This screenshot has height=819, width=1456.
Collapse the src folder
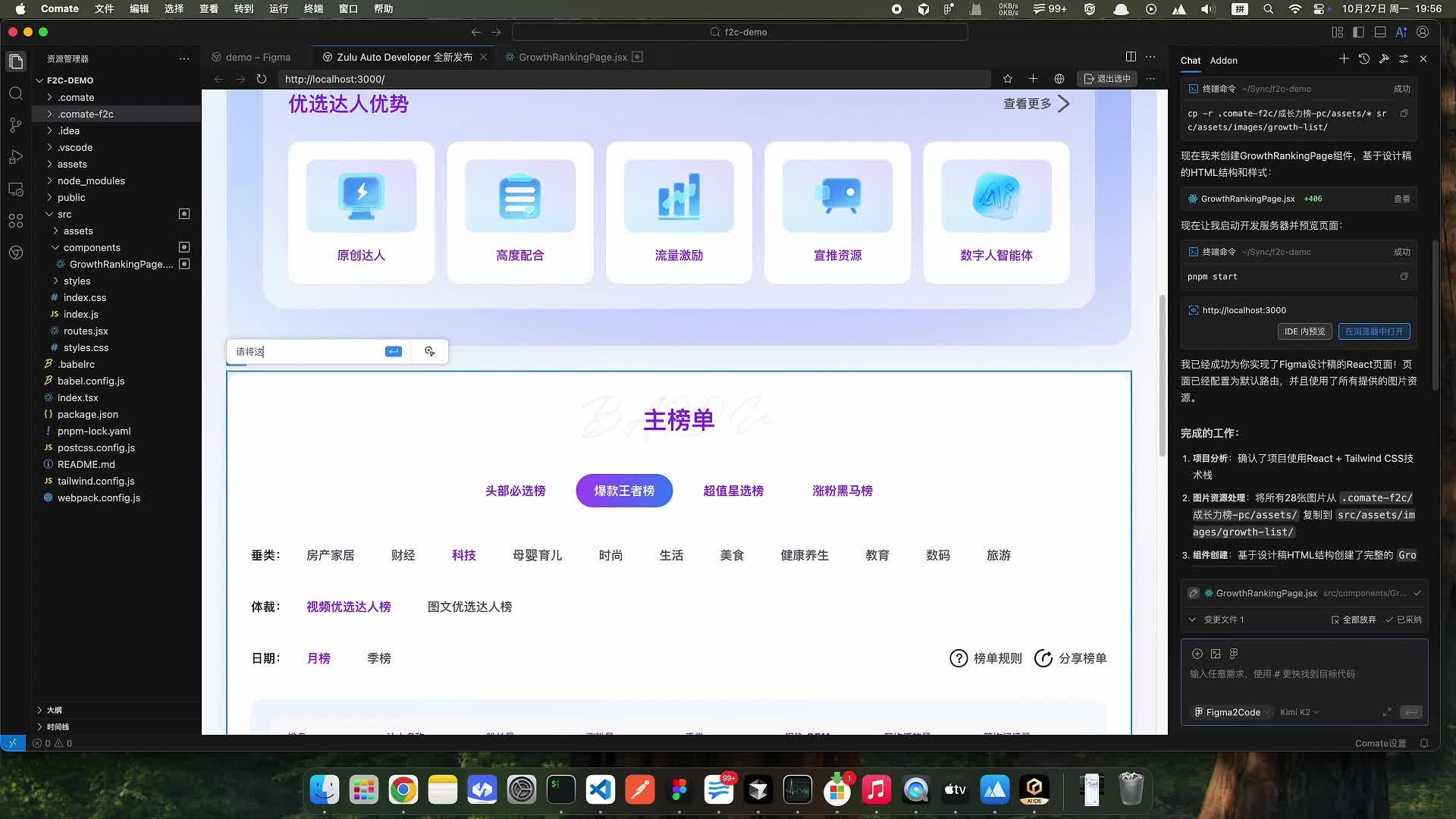click(x=64, y=214)
